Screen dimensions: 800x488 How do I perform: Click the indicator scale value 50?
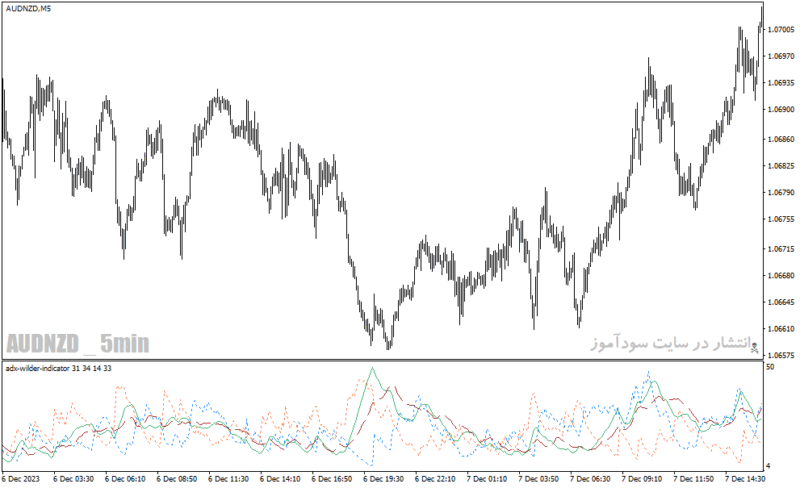pyautogui.click(x=770, y=367)
